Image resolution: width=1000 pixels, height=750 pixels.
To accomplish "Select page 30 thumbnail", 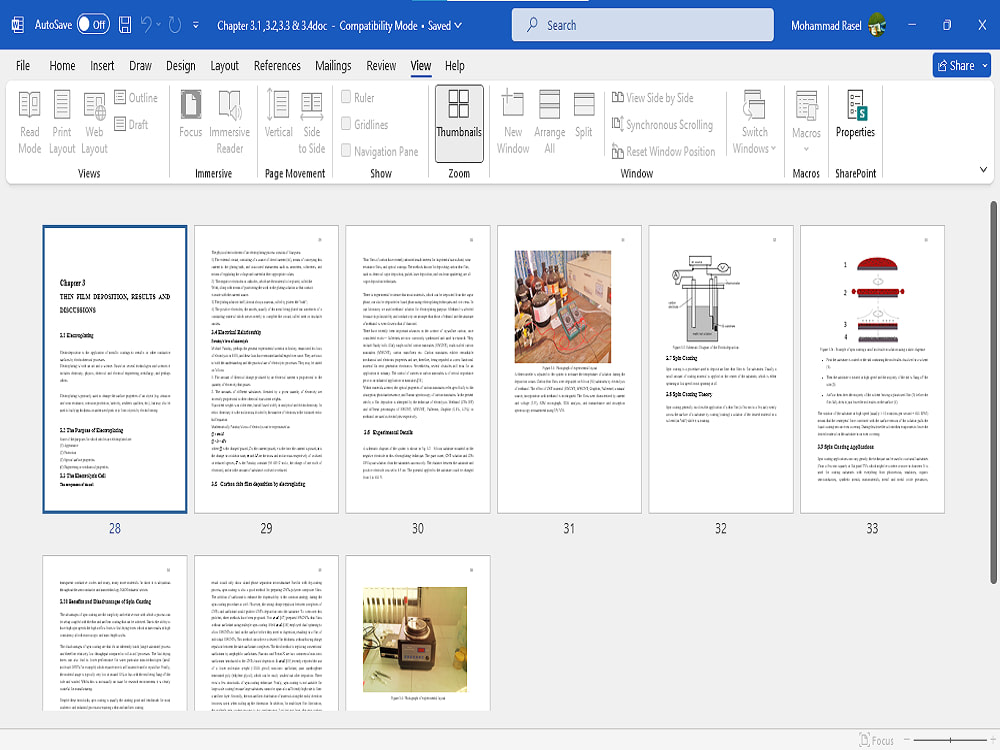I will click(418, 369).
